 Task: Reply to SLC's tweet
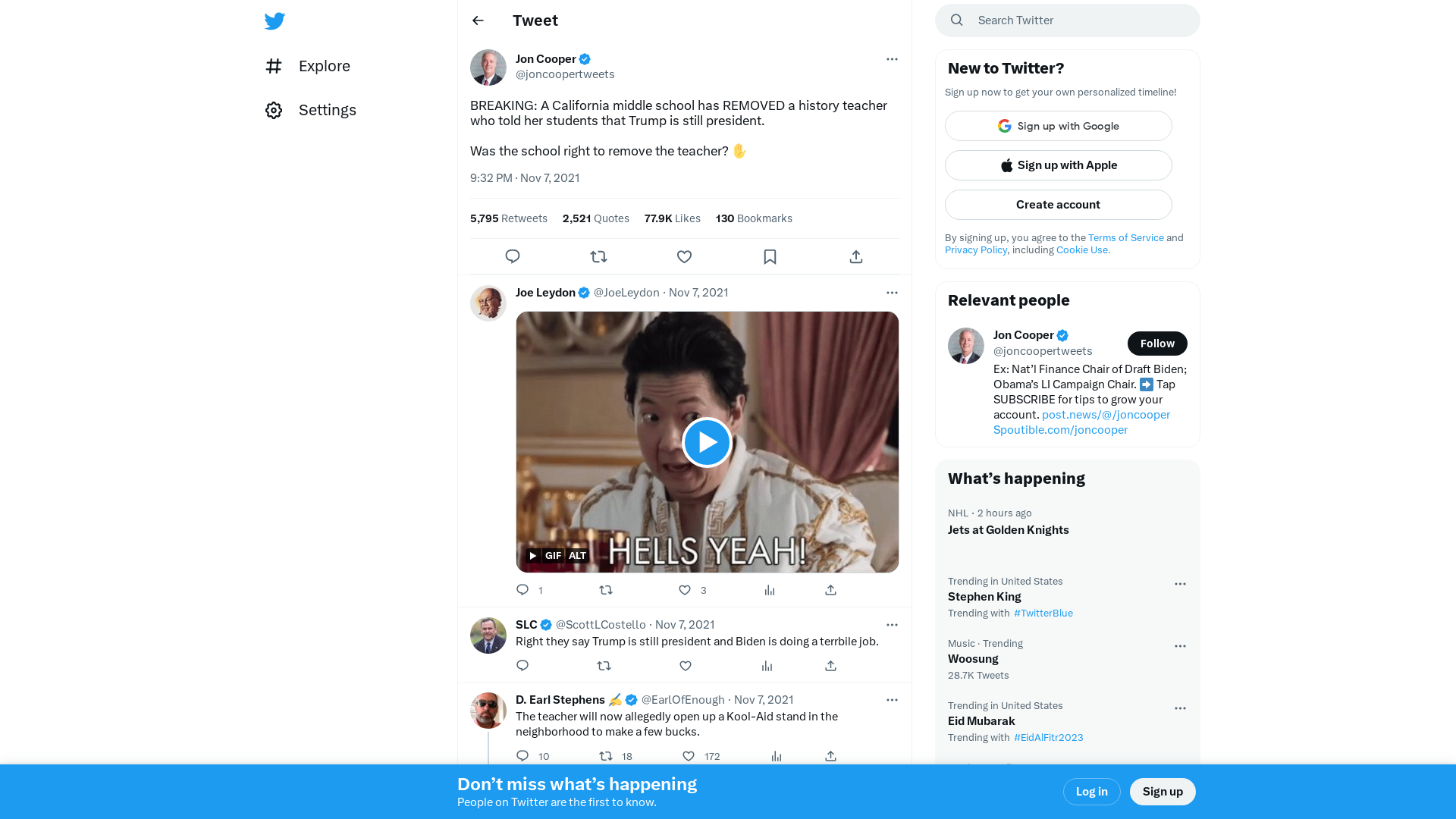[522, 666]
